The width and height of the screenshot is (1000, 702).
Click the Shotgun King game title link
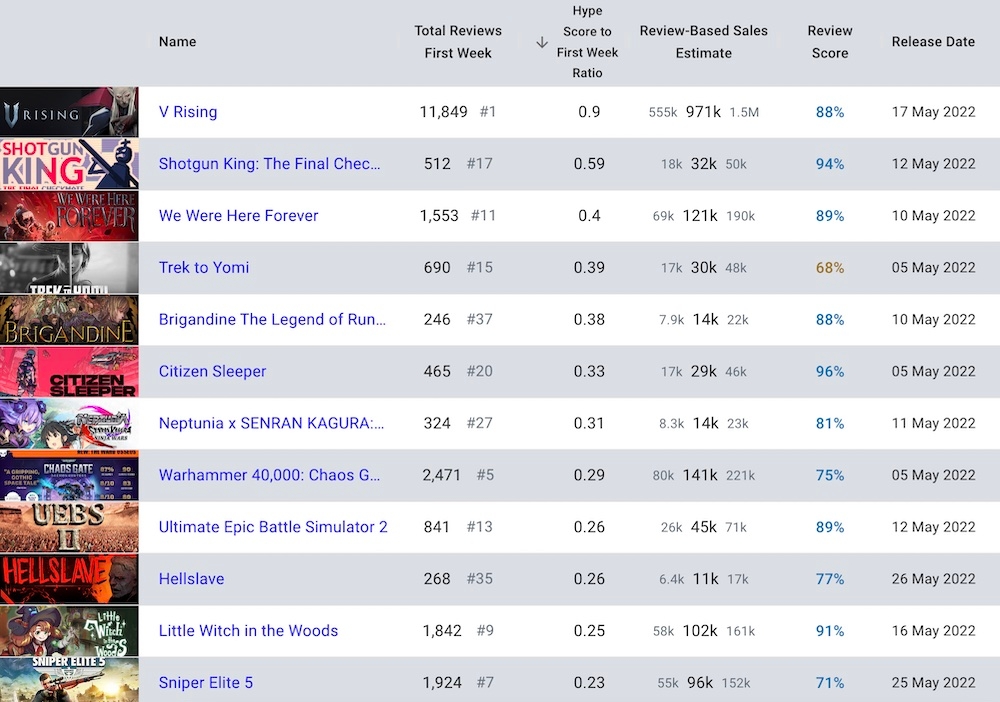[x=269, y=164]
